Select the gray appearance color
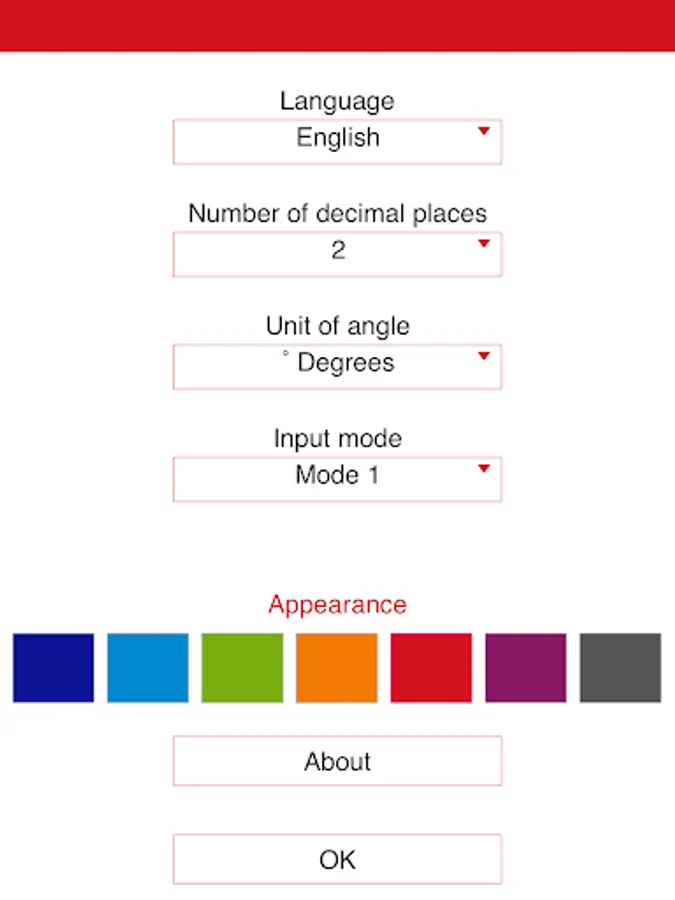This screenshot has height=900, width=675. coord(620,667)
